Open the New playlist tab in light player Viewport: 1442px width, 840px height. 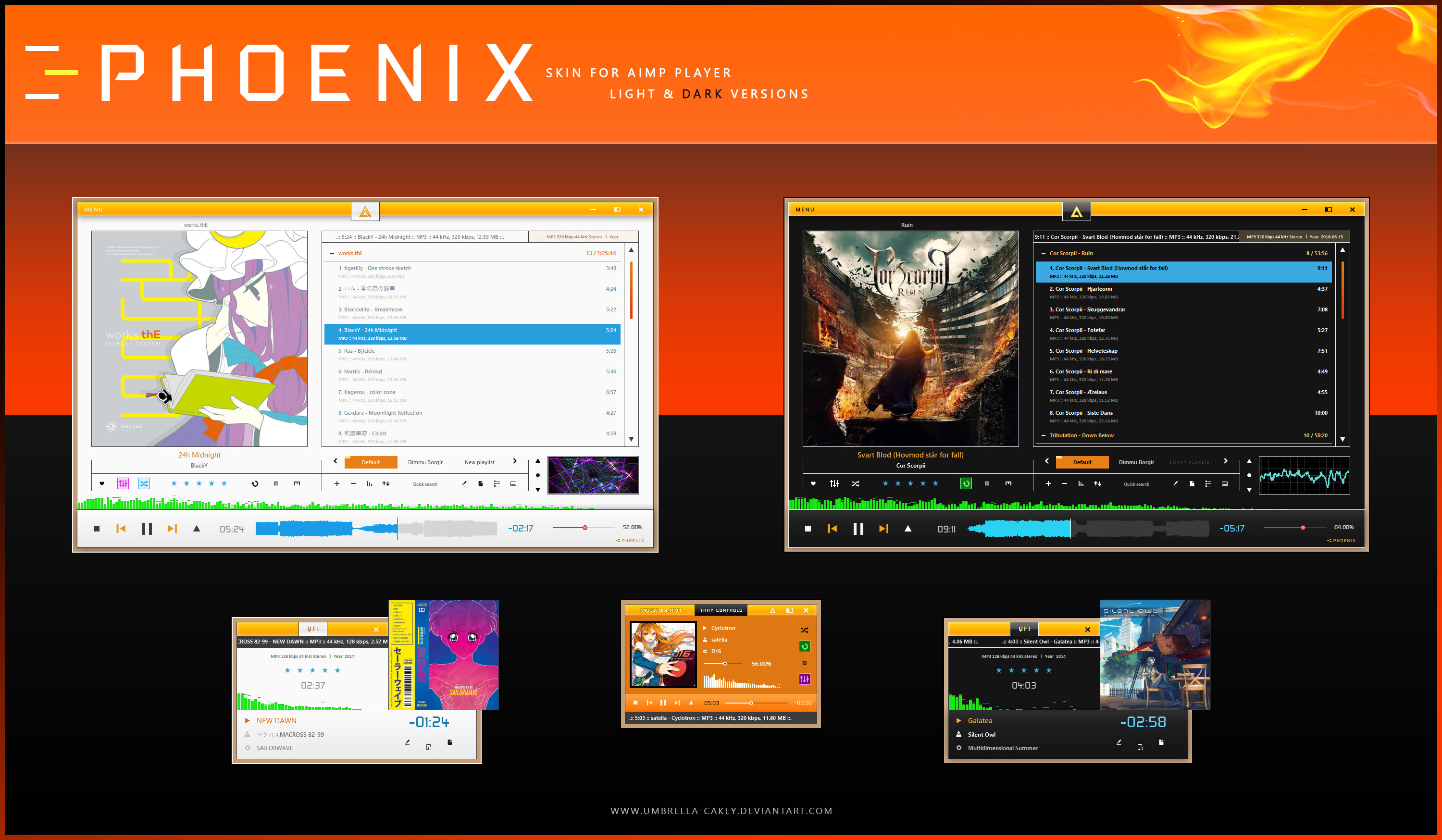480,462
